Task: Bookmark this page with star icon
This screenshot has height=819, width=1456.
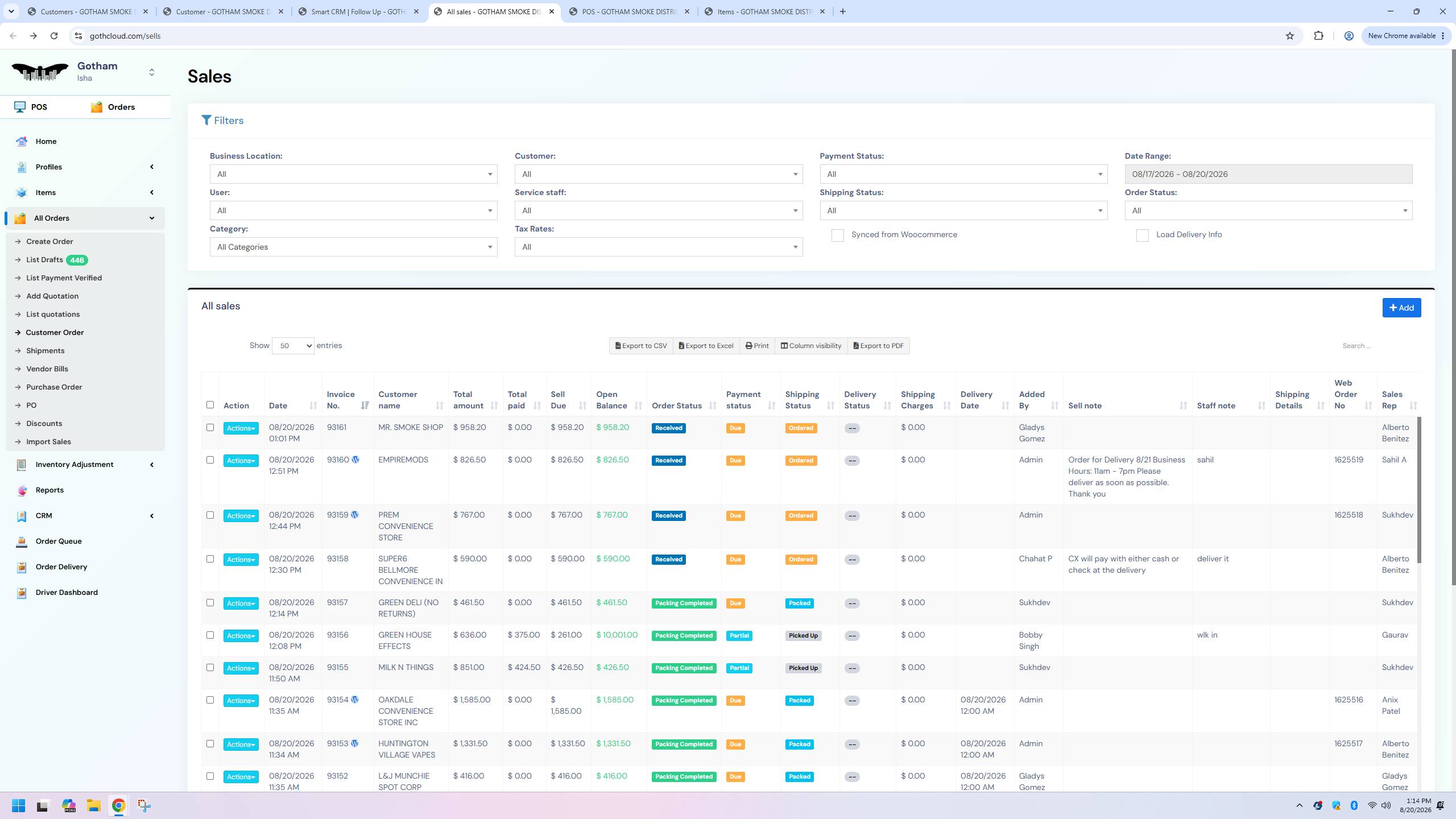Action: click(x=1290, y=36)
